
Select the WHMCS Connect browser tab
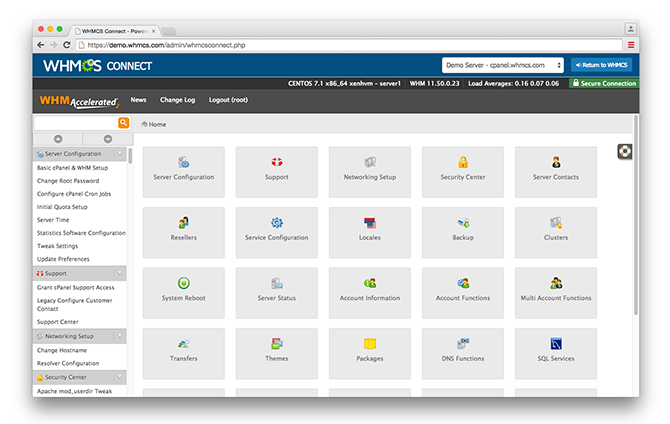113,31
